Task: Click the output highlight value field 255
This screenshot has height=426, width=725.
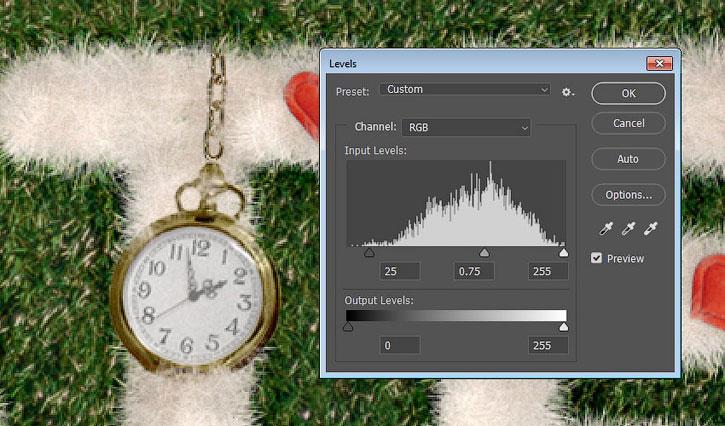Action: coord(548,345)
